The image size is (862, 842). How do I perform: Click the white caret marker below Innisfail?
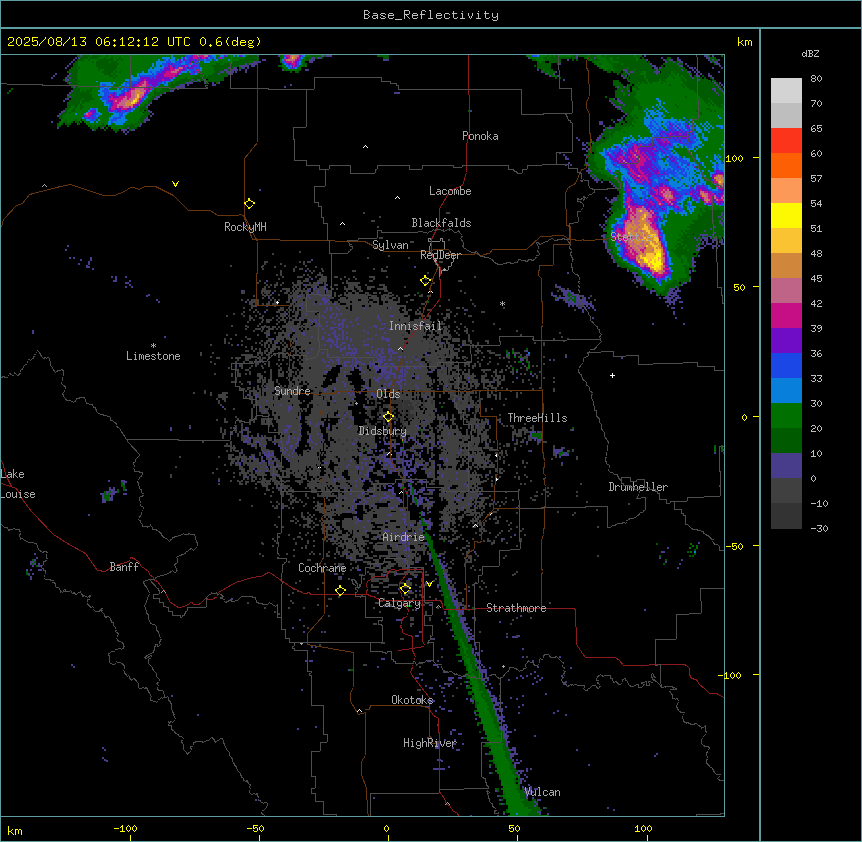[x=400, y=349]
